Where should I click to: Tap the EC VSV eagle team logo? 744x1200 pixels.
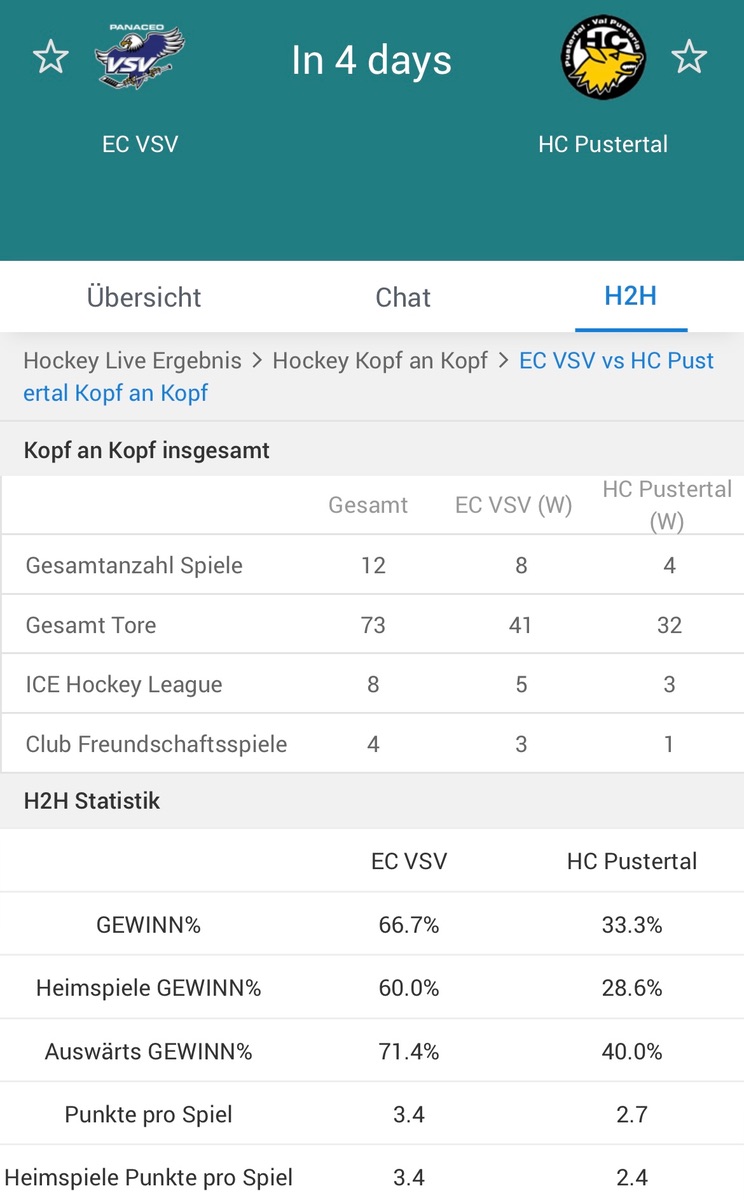click(x=140, y=57)
